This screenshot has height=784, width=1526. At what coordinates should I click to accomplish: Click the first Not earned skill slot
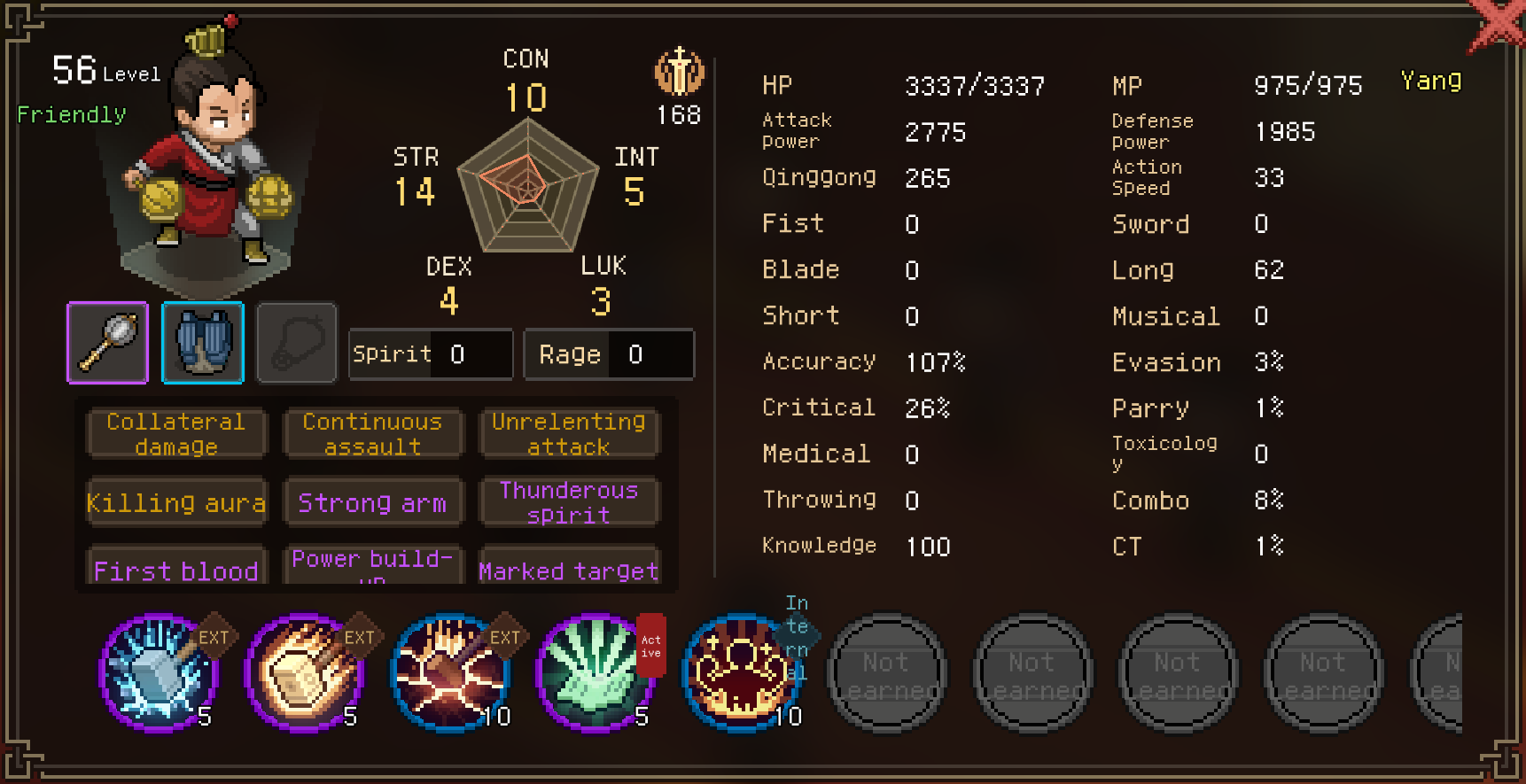click(886, 673)
